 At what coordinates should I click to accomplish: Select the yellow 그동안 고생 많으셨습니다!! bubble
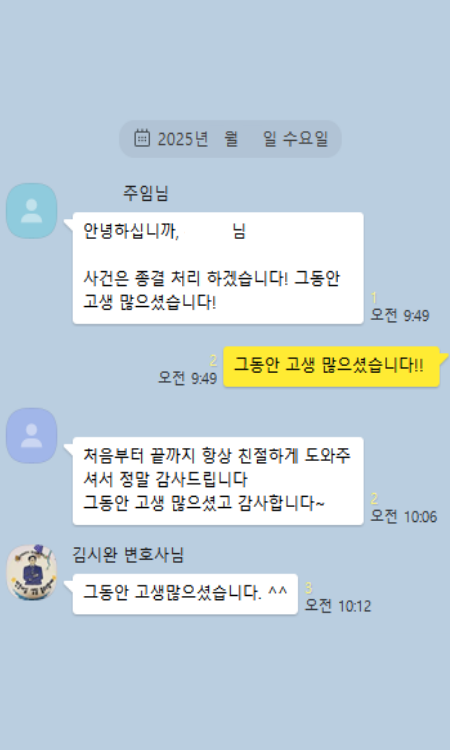point(331,366)
